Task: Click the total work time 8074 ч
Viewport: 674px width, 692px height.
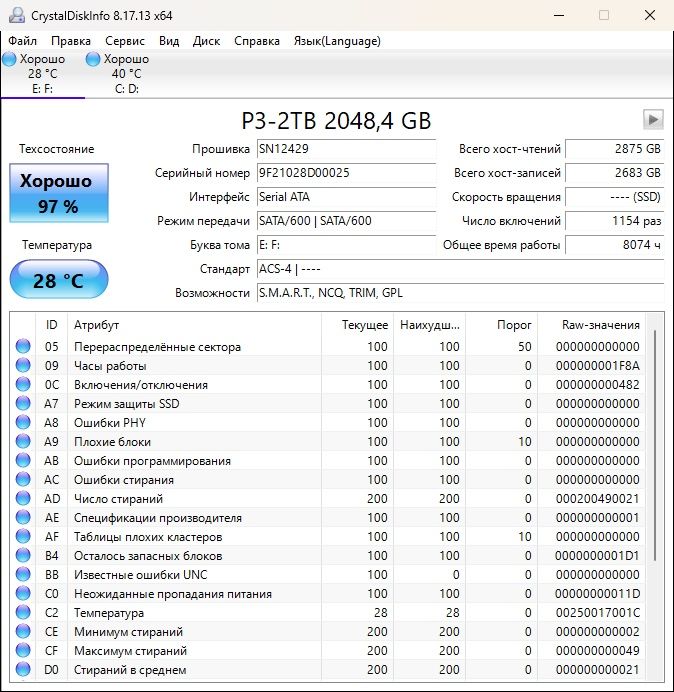Action: [614, 245]
